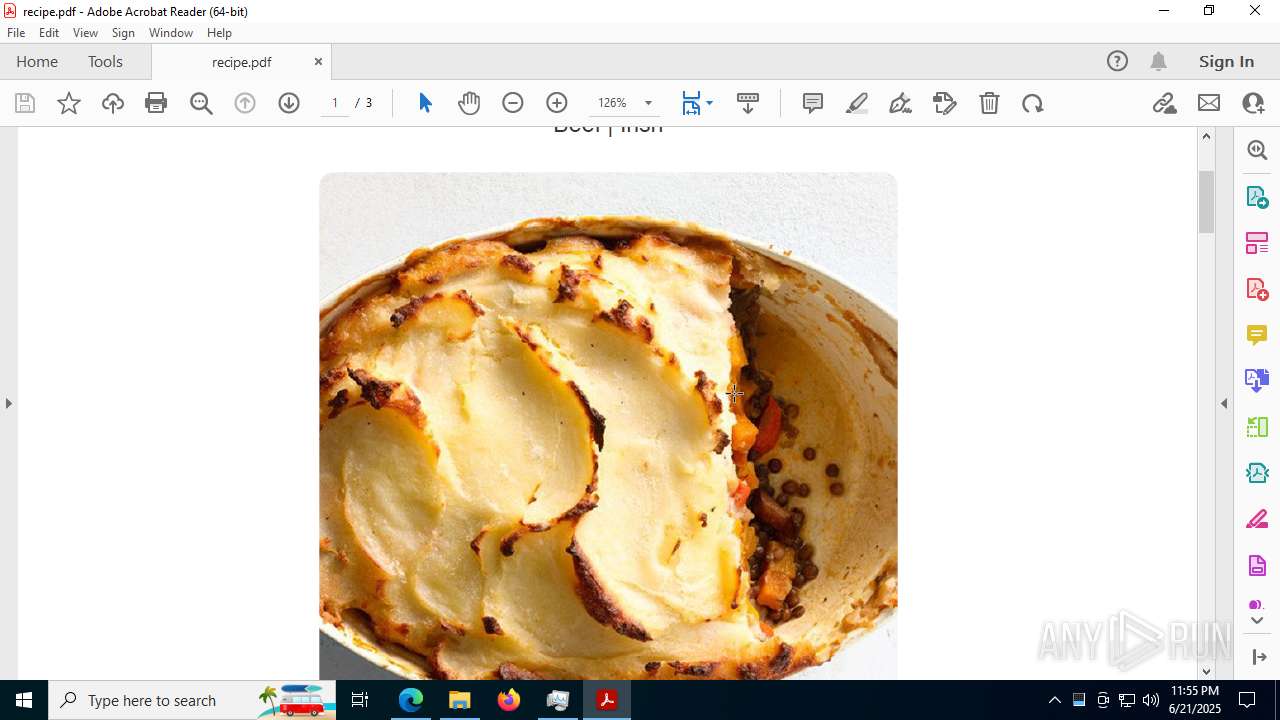The height and width of the screenshot is (720, 1280).
Task: Bookmark the document with star icon
Action: coord(69,103)
